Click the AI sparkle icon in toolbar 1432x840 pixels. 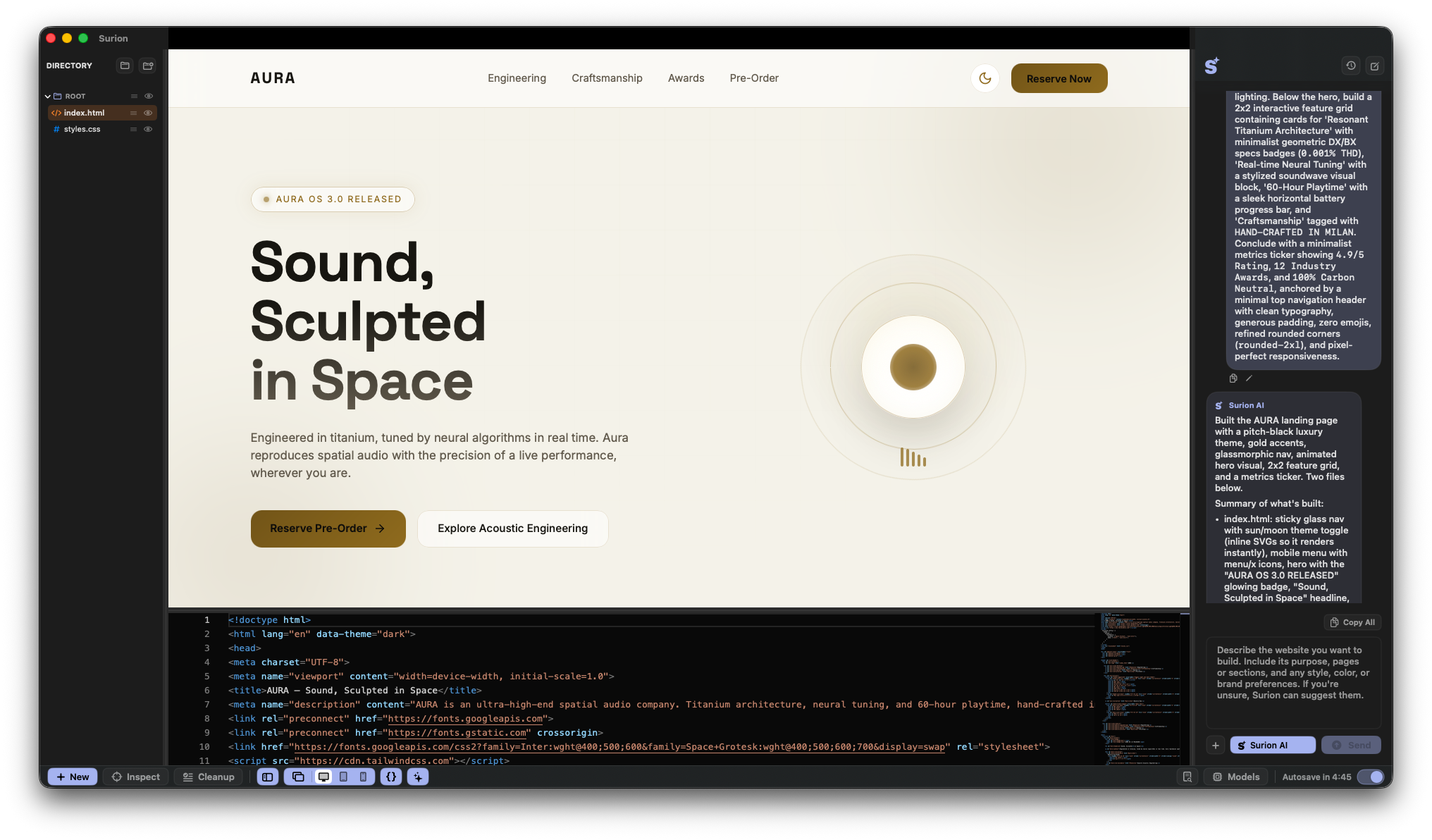[418, 777]
